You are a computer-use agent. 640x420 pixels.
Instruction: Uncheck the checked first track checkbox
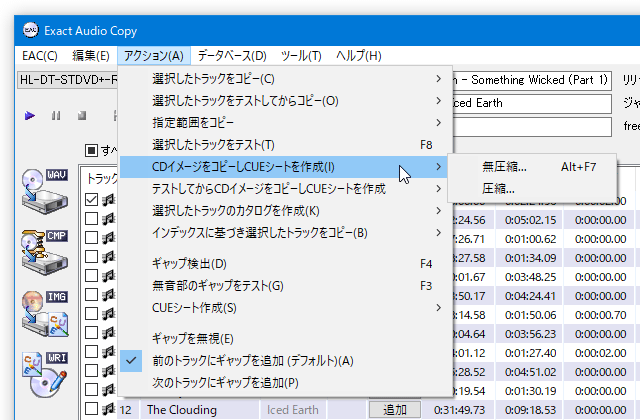pyautogui.click(x=91, y=200)
